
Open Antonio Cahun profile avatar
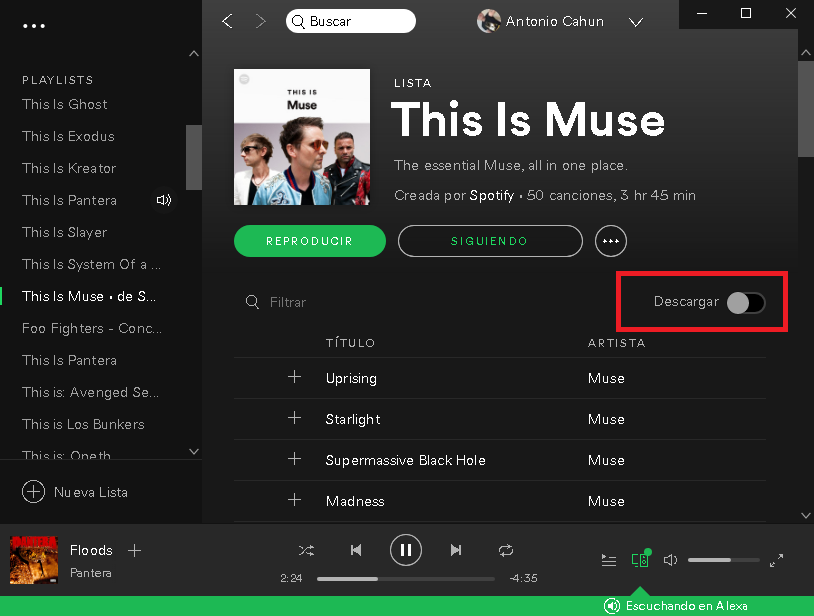[x=489, y=21]
